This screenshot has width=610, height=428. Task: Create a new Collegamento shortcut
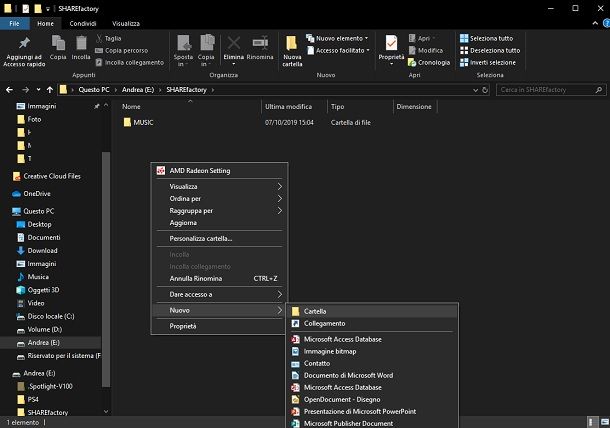click(x=373, y=323)
